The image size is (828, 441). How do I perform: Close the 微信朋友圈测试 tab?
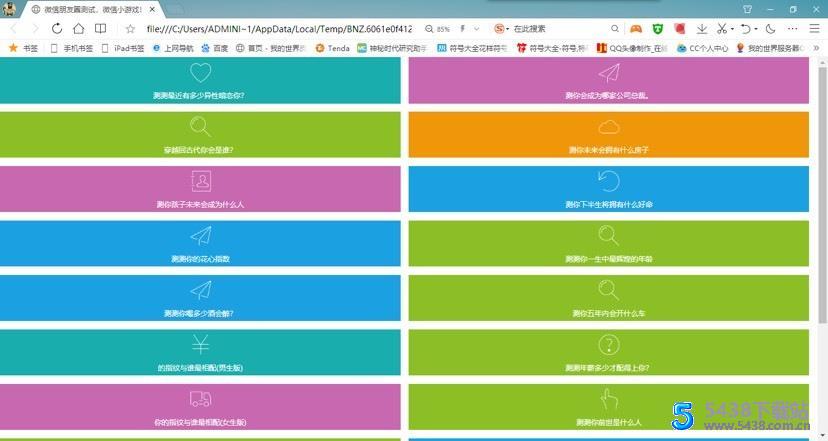(152, 9)
